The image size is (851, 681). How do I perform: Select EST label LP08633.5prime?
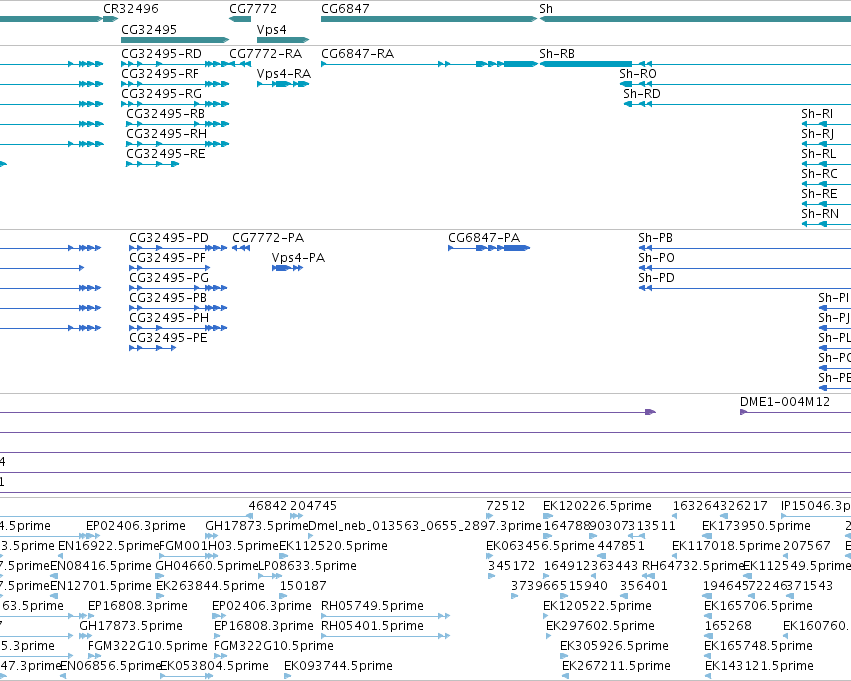pyautogui.click(x=307, y=566)
